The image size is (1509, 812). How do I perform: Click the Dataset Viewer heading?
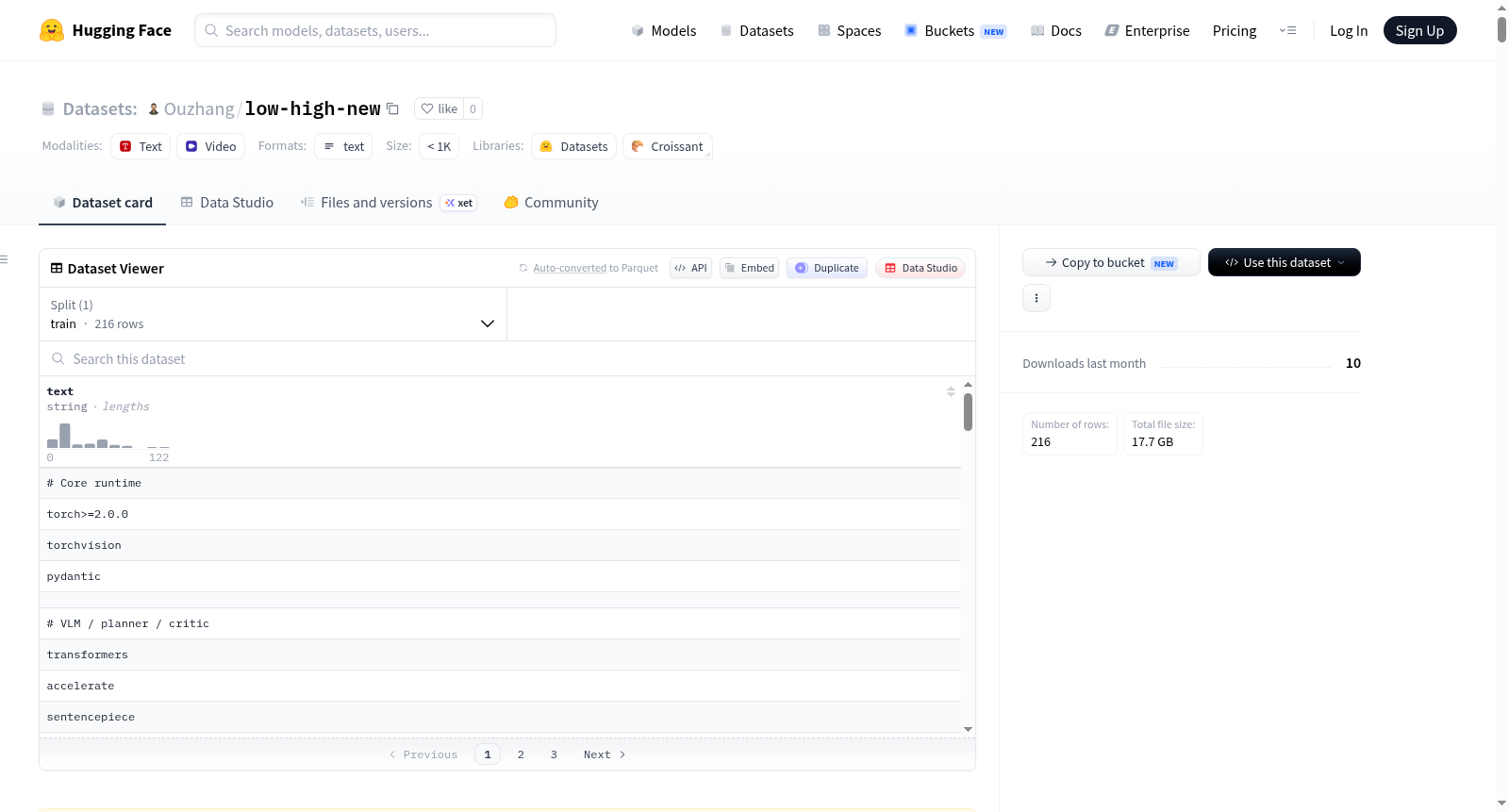pos(116,269)
